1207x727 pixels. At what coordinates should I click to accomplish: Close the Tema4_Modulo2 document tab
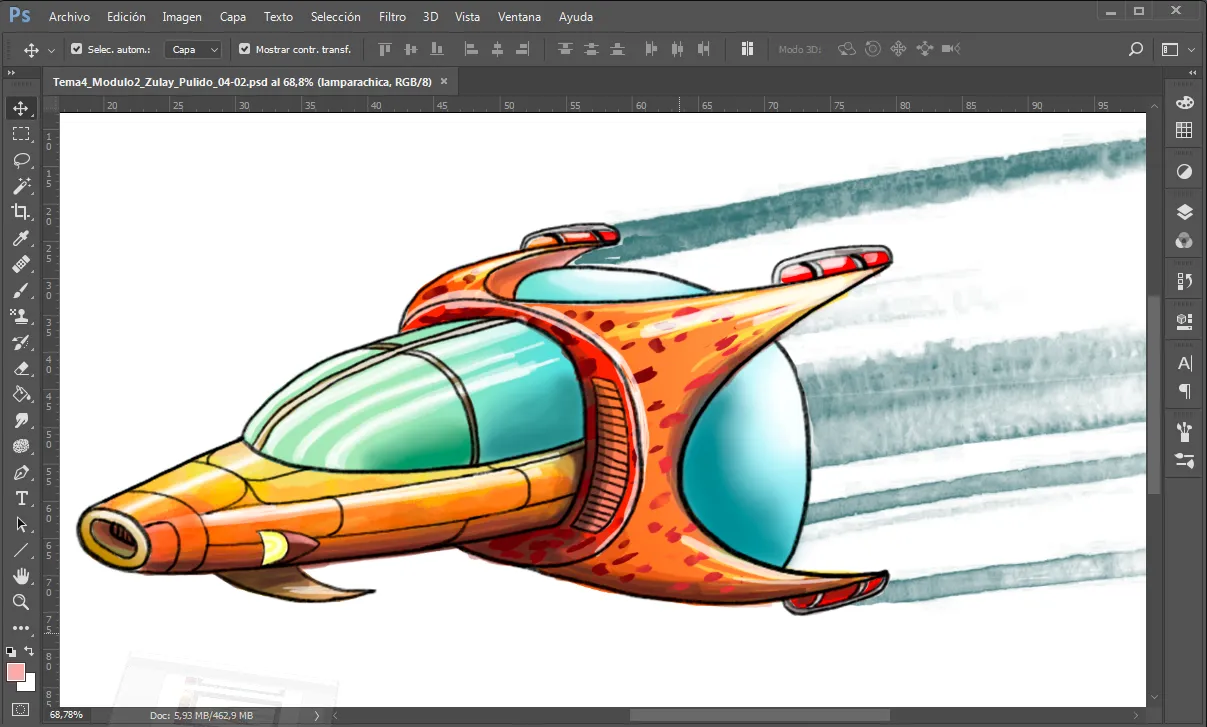click(x=444, y=82)
